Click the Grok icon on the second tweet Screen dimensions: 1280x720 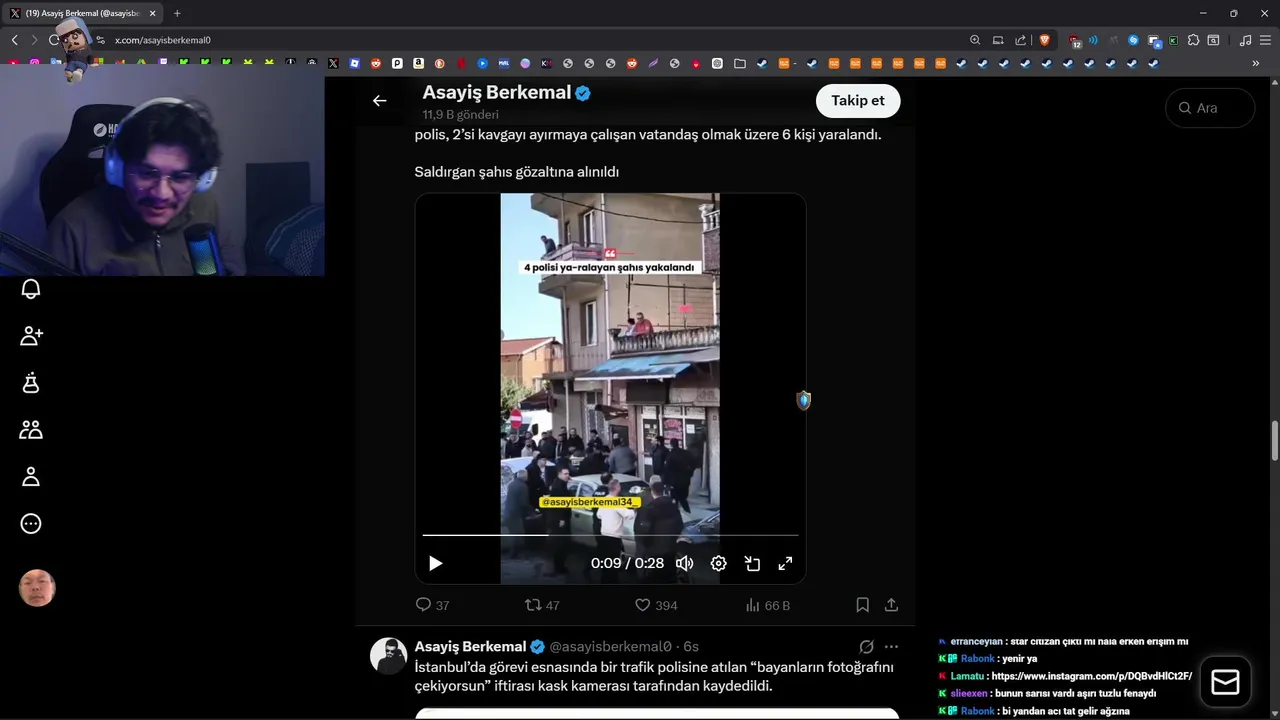coord(866,647)
